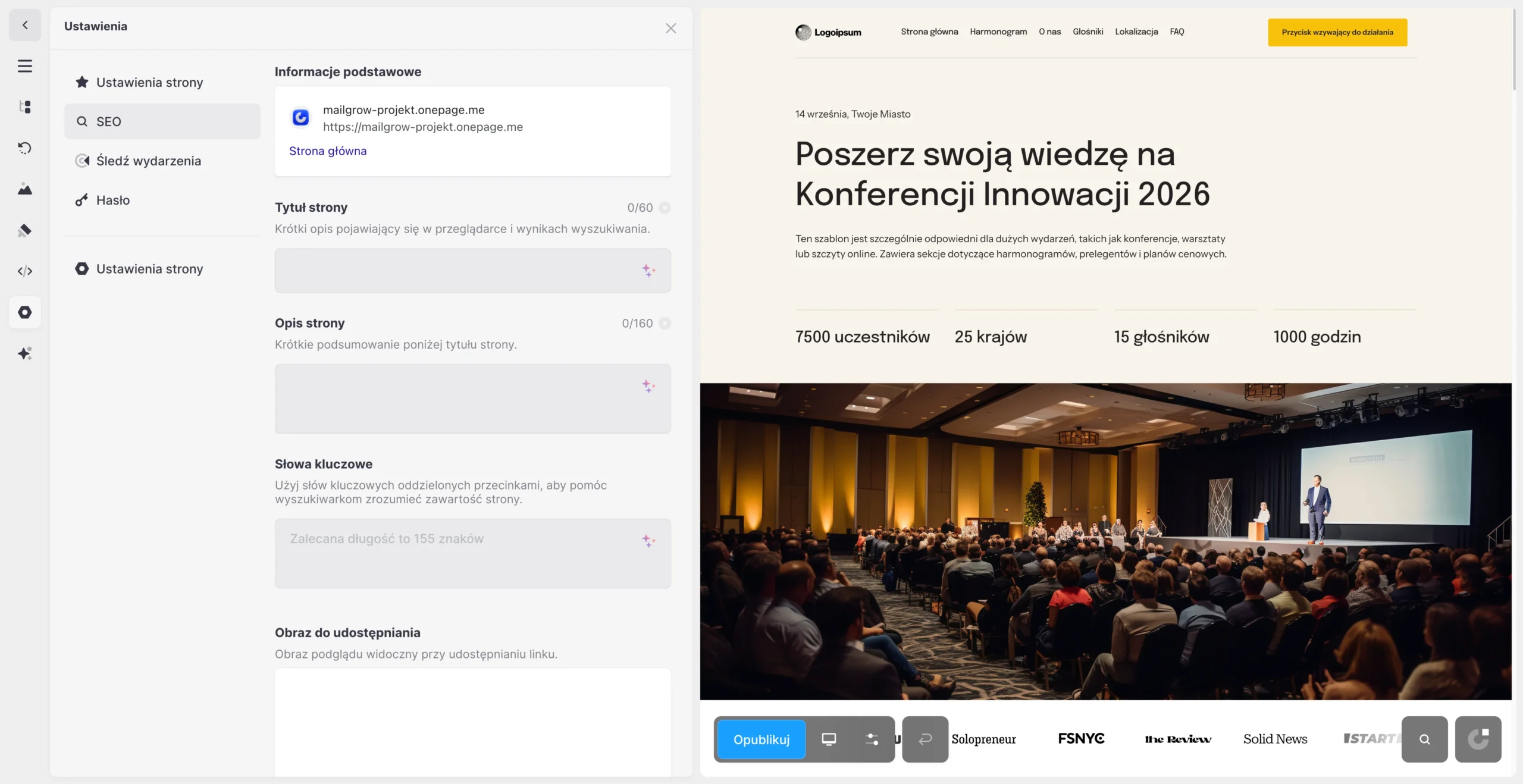Open the hamburger menu icon
This screenshot has height=784, width=1523.
click(x=25, y=66)
